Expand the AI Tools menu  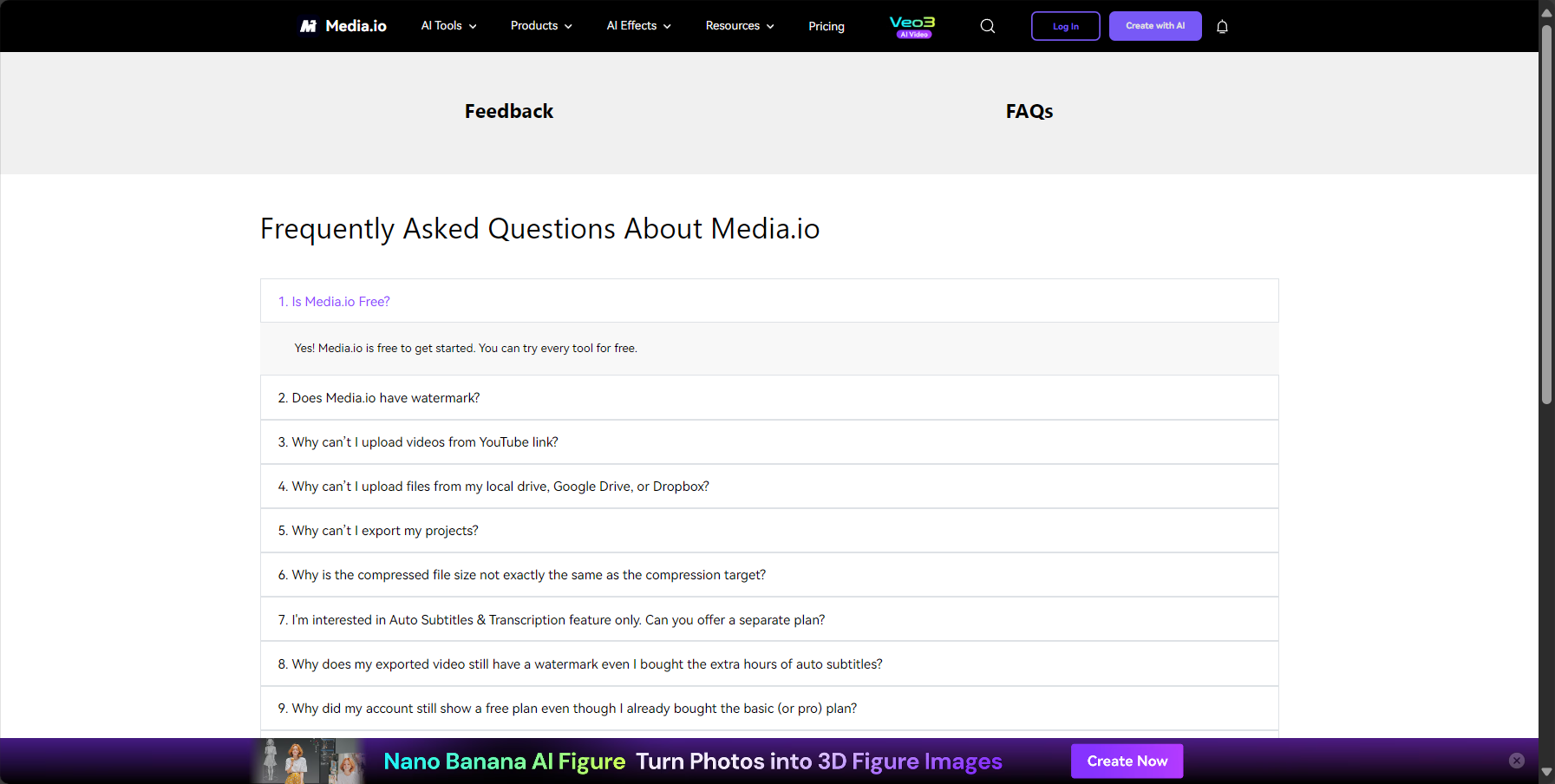448,26
